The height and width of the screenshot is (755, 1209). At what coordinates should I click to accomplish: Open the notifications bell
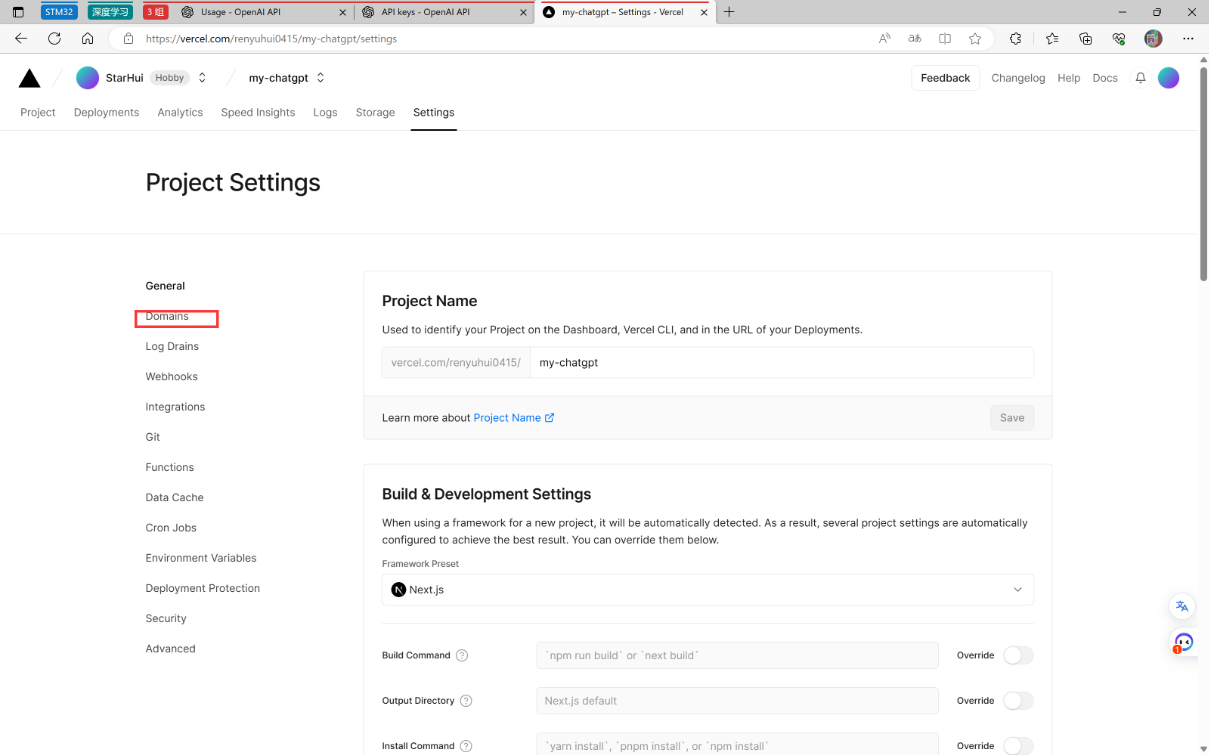coord(1140,78)
